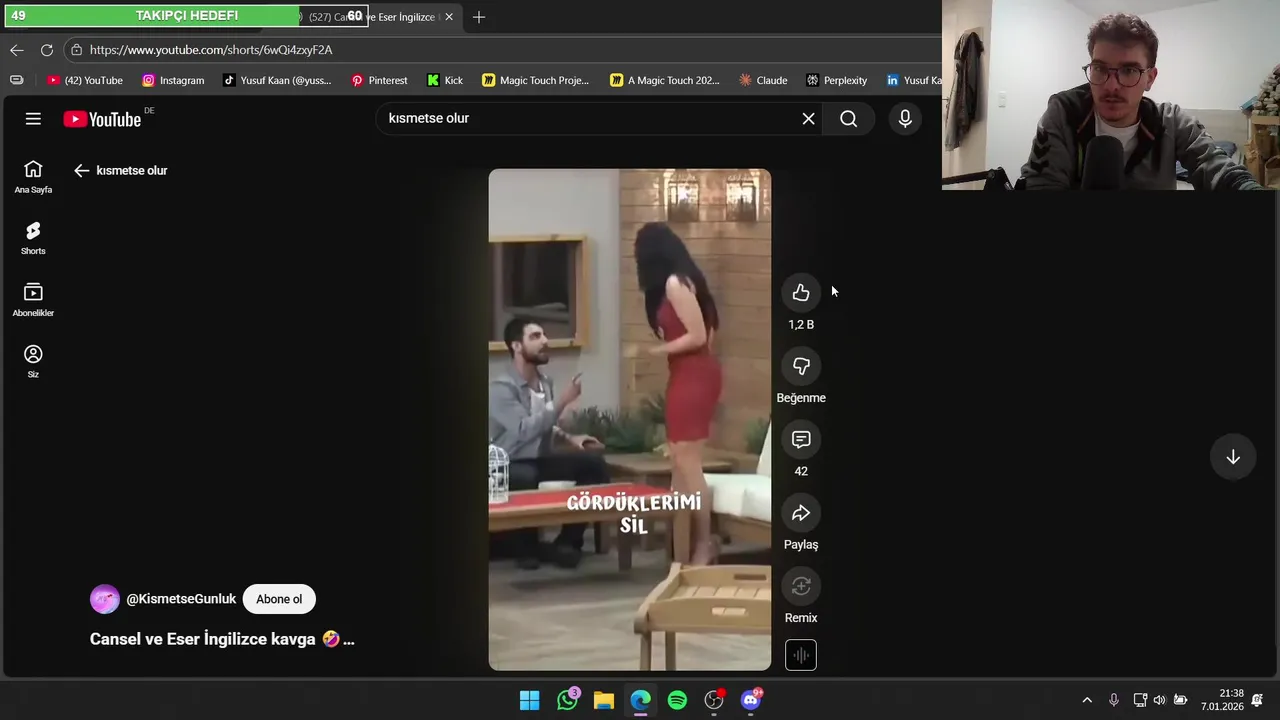Open the Kick bookmark
This screenshot has height=720, width=1280.
pos(445,80)
